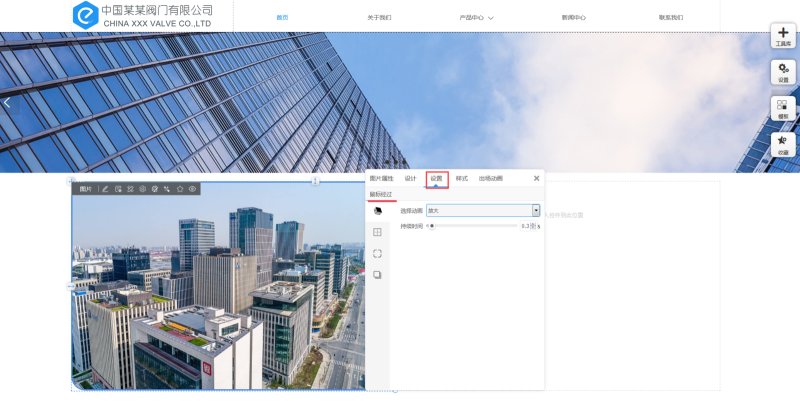Image resolution: width=800 pixels, height=405 pixels.
Task: Click the grid layout icon in side panel
Action: (x=378, y=232)
